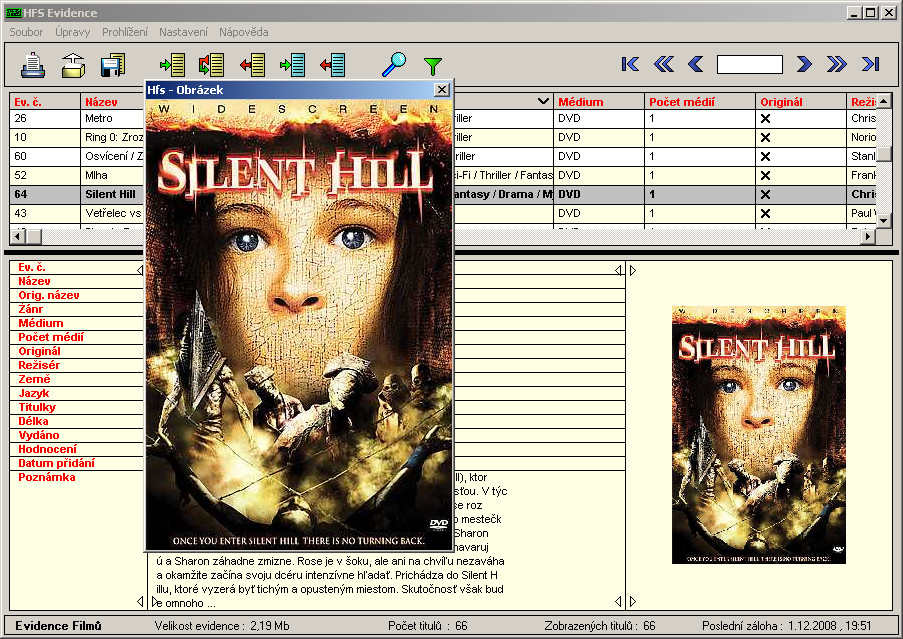Open search with the magnifier icon
The width and height of the screenshot is (903, 639).
pyautogui.click(x=394, y=64)
